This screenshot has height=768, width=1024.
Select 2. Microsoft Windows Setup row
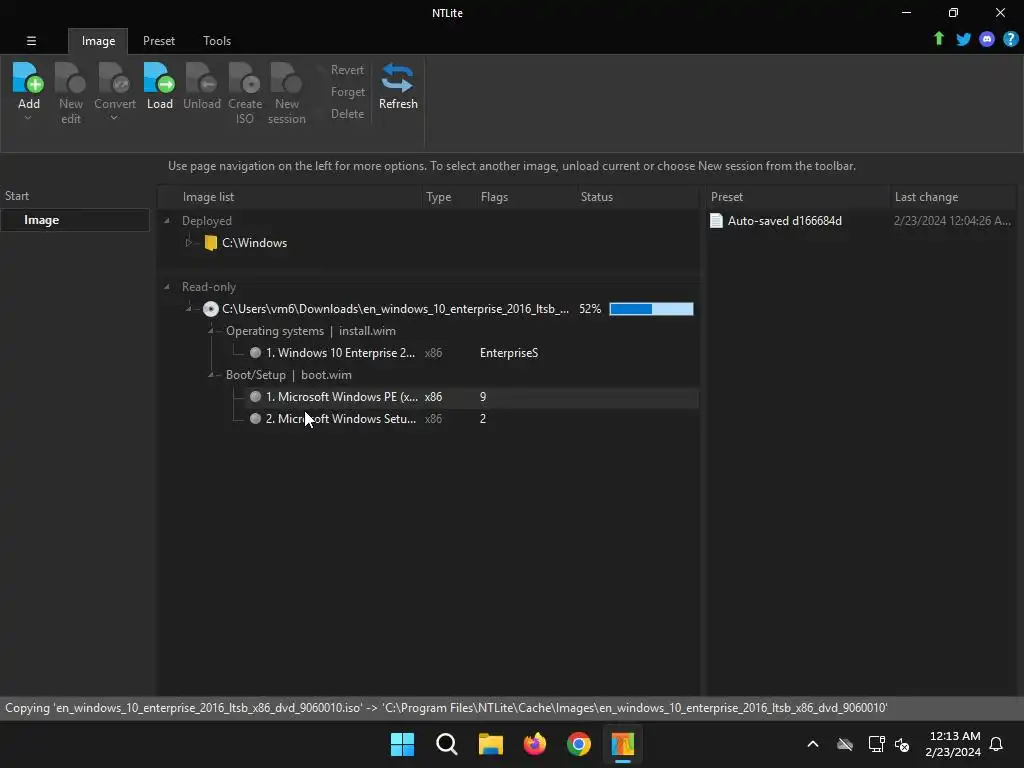click(472, 419)
